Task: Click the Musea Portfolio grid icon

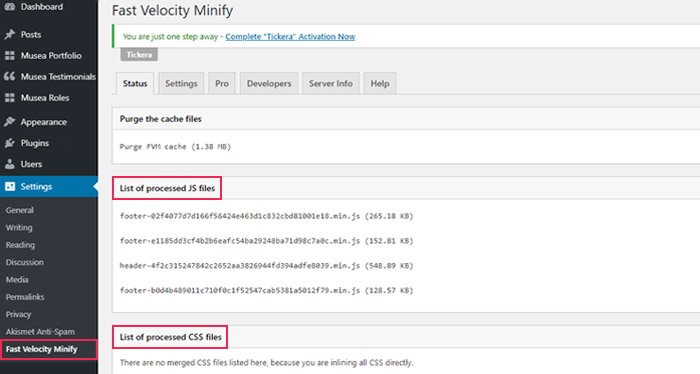Action: (x=9, y=56)
